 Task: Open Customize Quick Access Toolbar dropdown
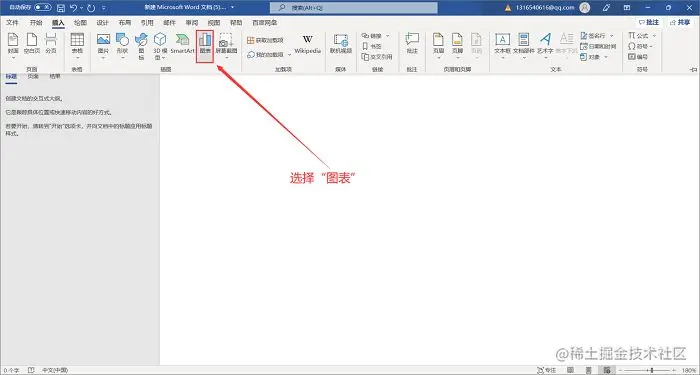coord(104,8)
